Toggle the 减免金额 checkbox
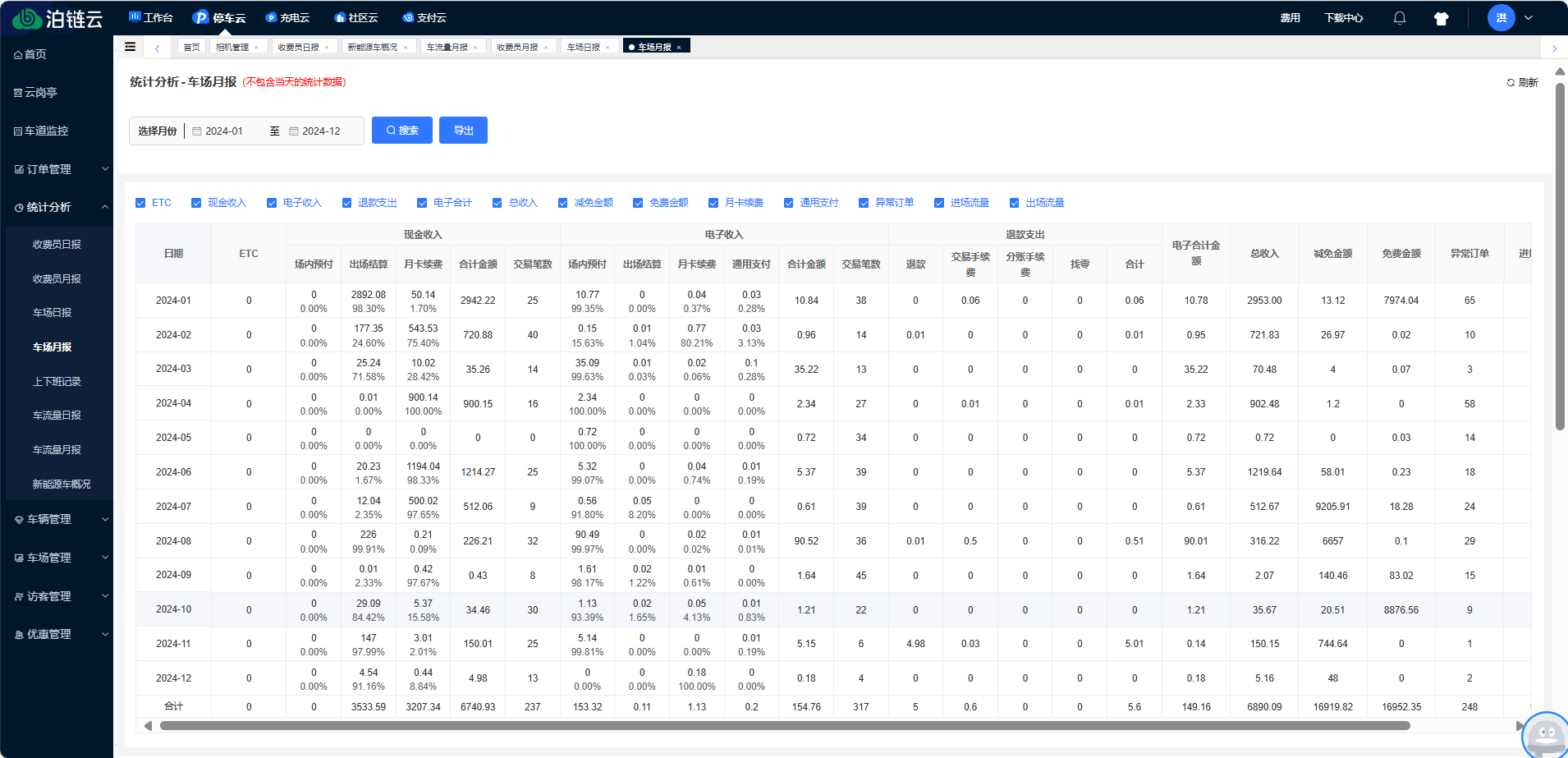 (563, 203)
